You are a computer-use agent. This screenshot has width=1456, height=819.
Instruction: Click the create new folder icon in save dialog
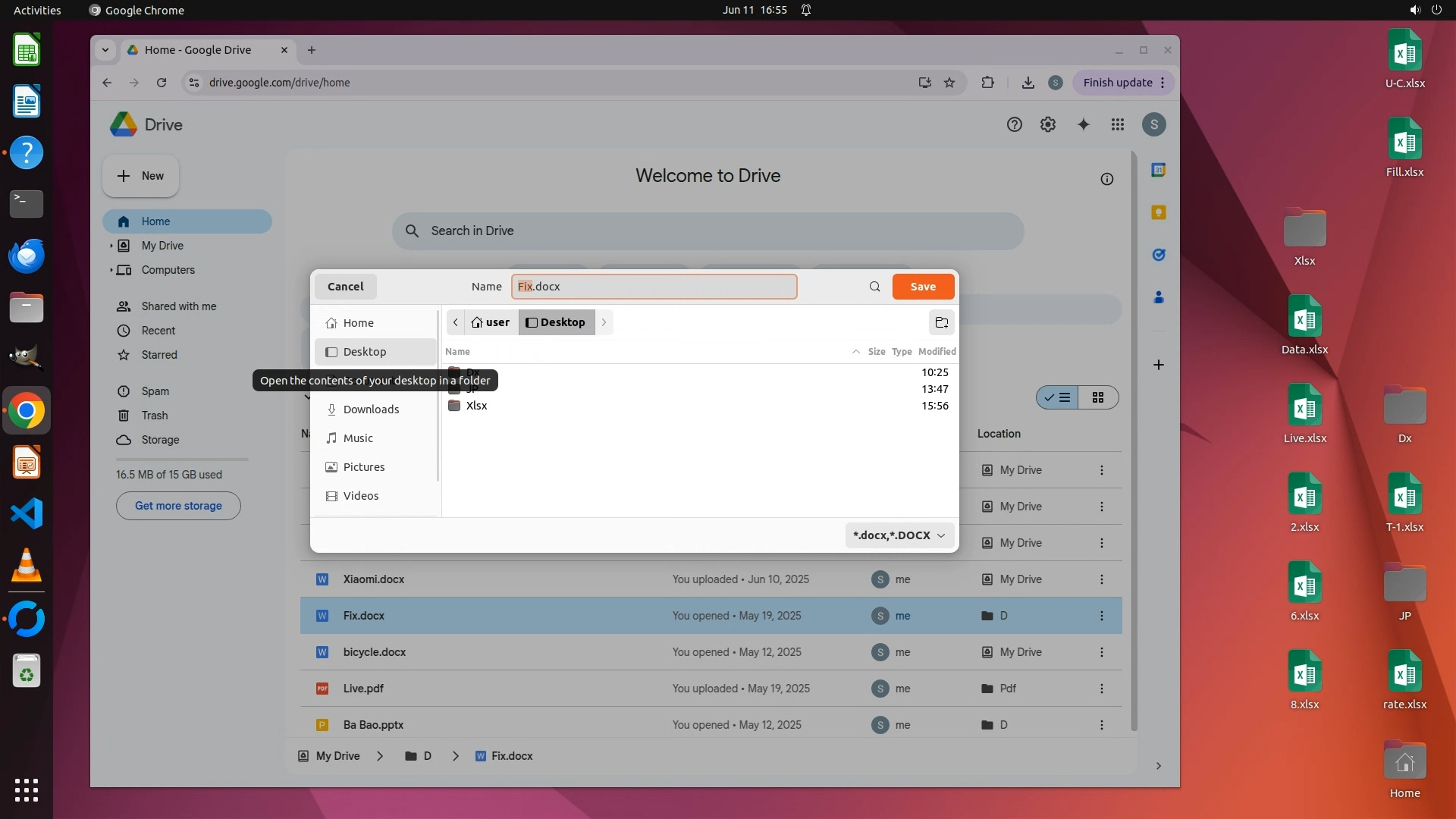point(941,322)
